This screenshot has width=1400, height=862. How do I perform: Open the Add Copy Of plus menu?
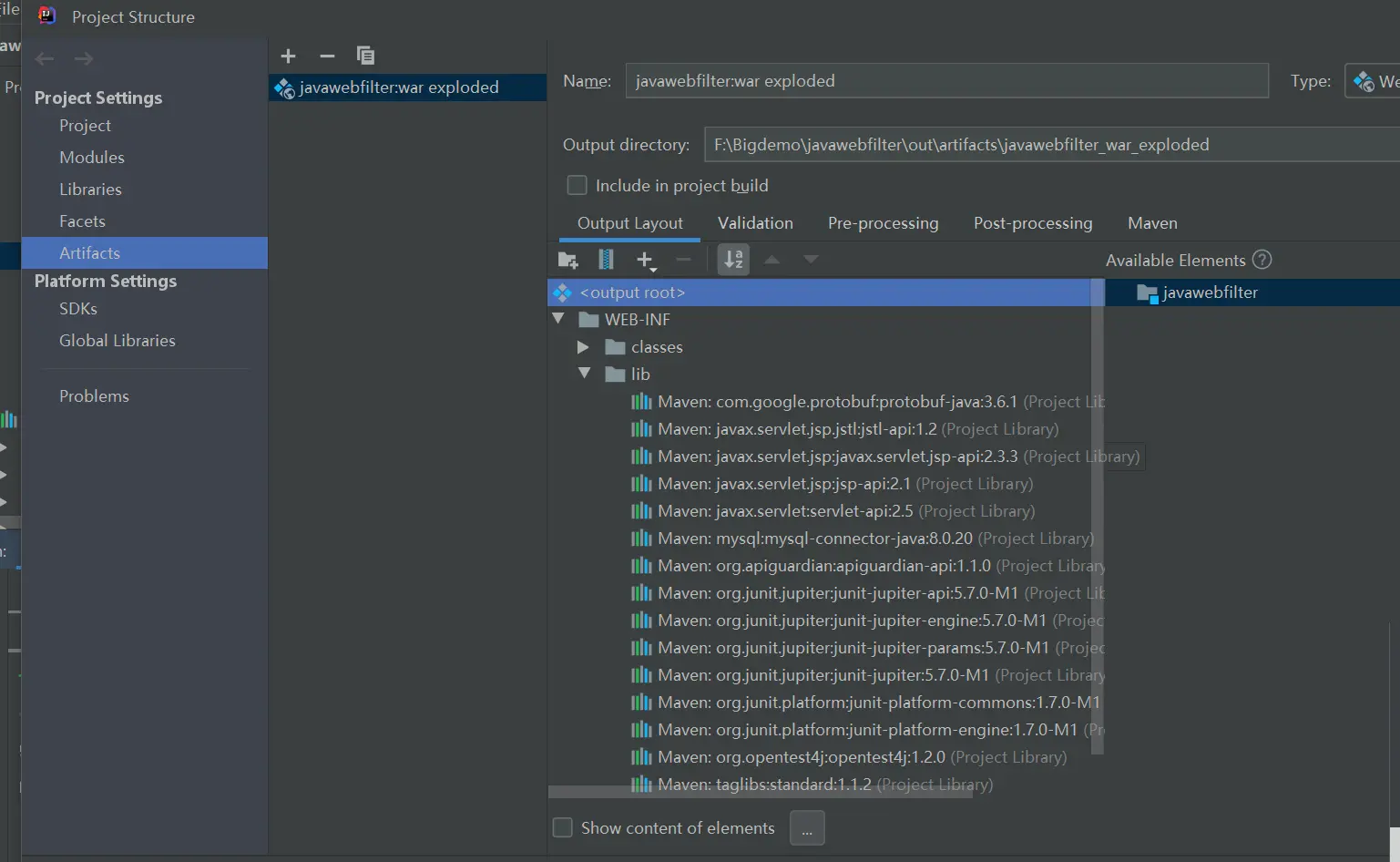click(646, 261)
